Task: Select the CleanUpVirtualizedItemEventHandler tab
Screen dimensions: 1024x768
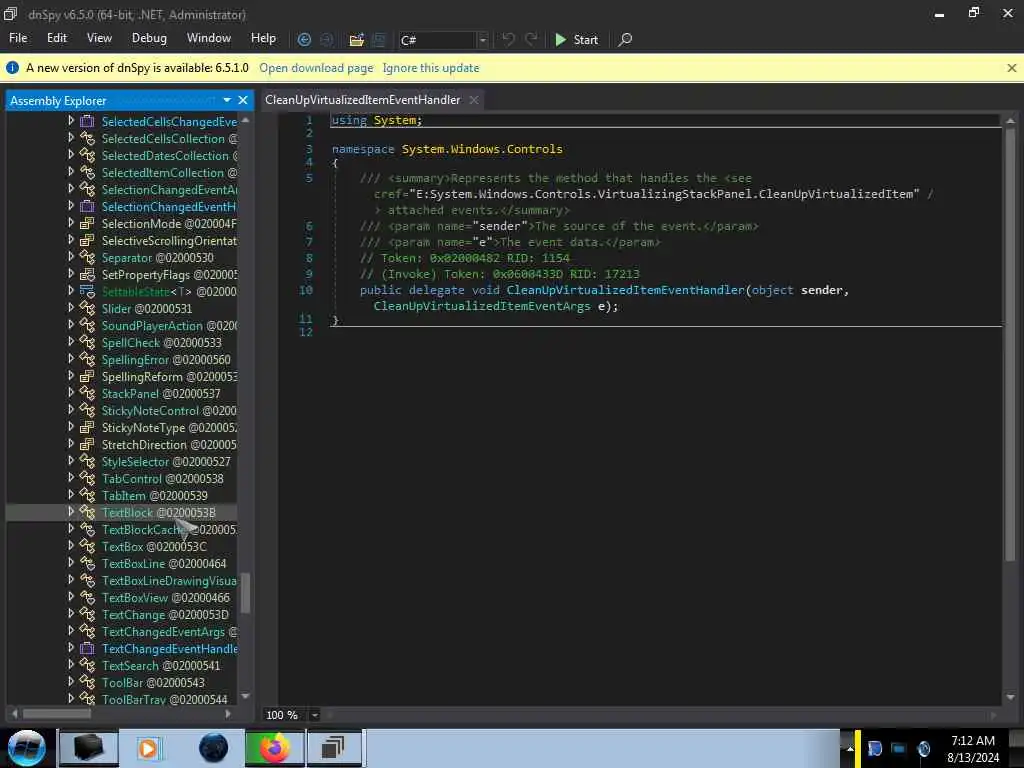Action: tap(362, 100)
